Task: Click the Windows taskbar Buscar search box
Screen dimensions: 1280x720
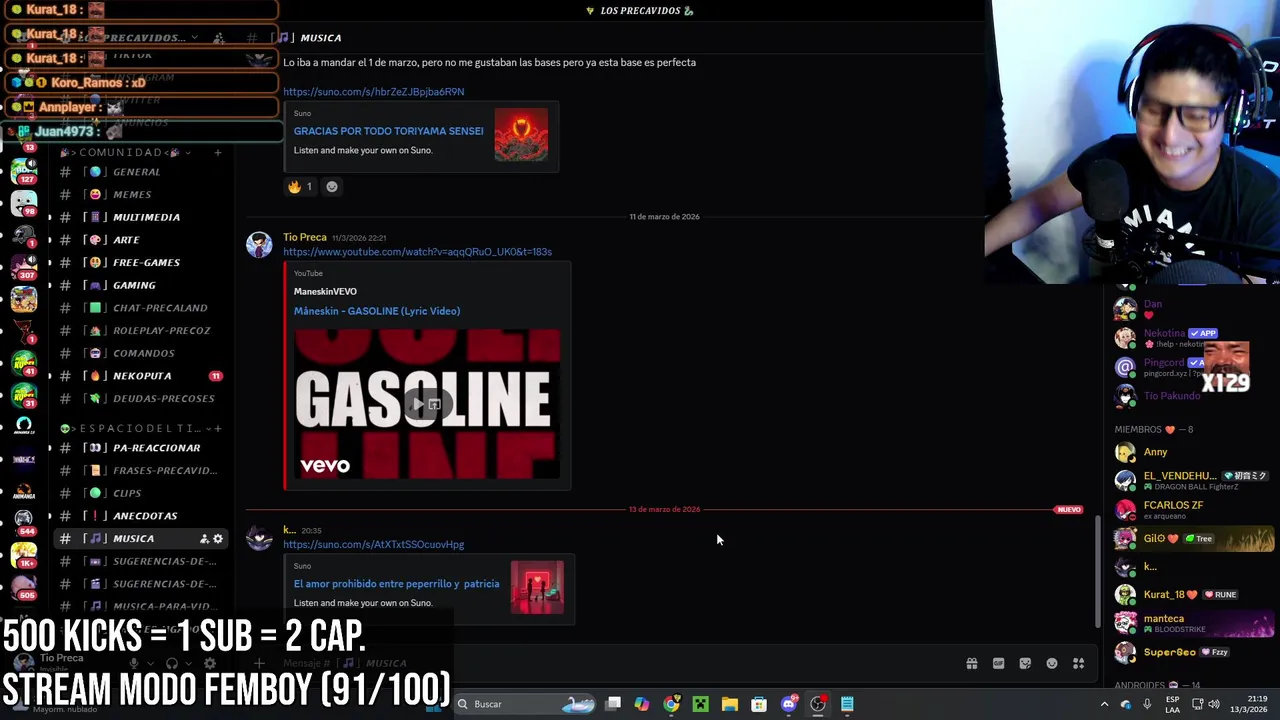Action: (525, 704)
